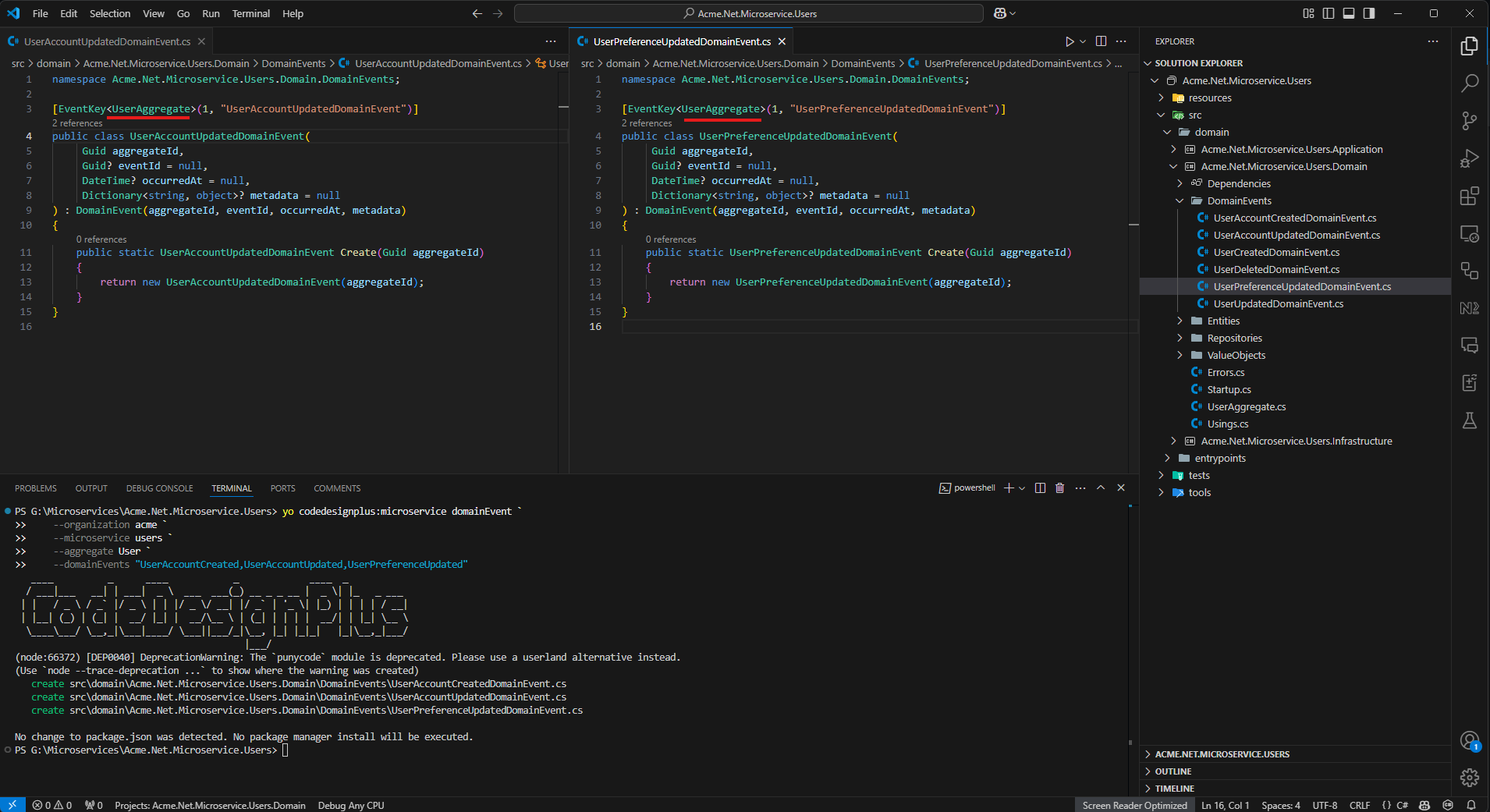This screenshot has height=812, width=1490.
Task: Run the file using the play icon
Action: coord(1070,41)
